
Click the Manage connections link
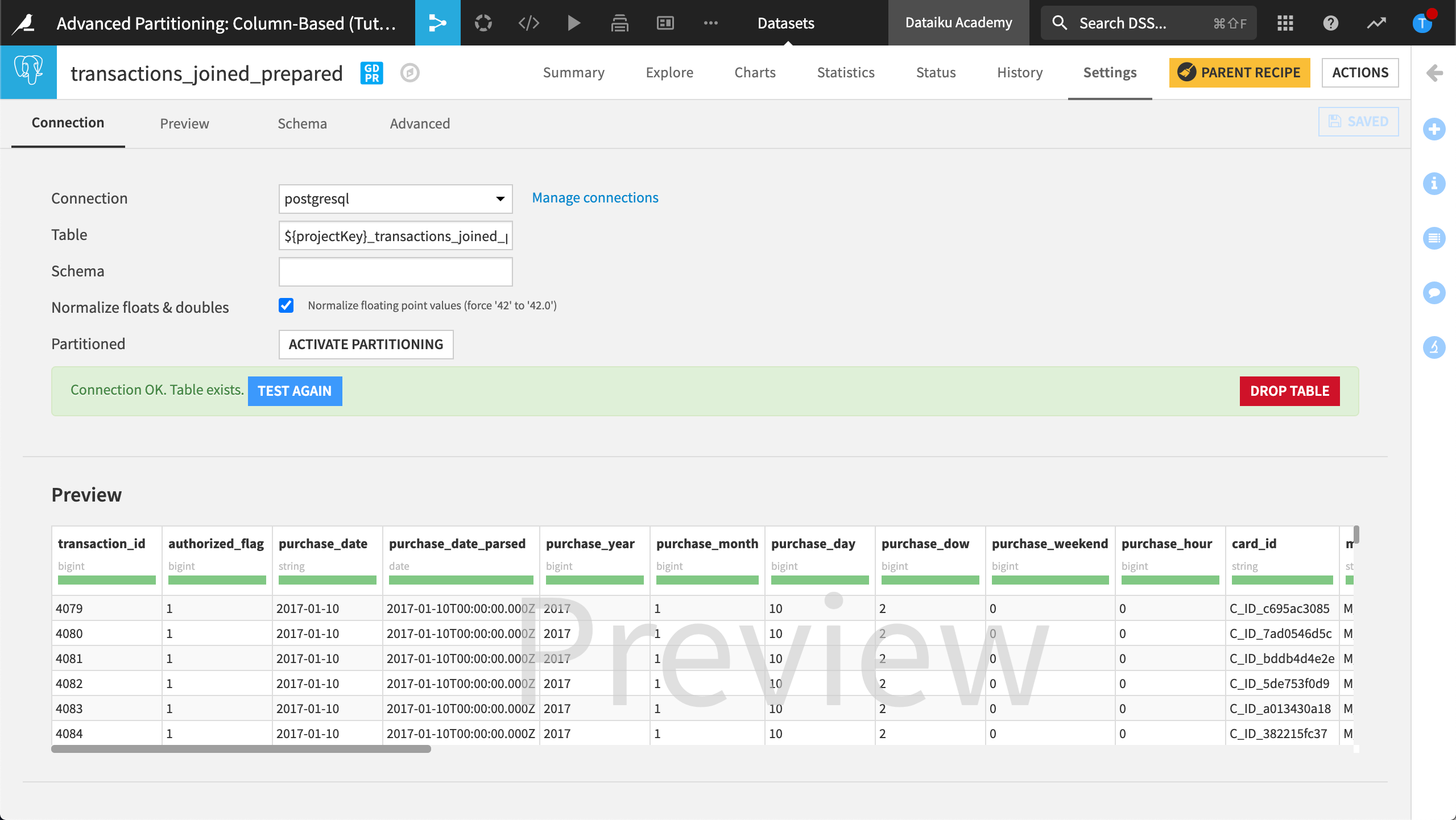point(595,197)
